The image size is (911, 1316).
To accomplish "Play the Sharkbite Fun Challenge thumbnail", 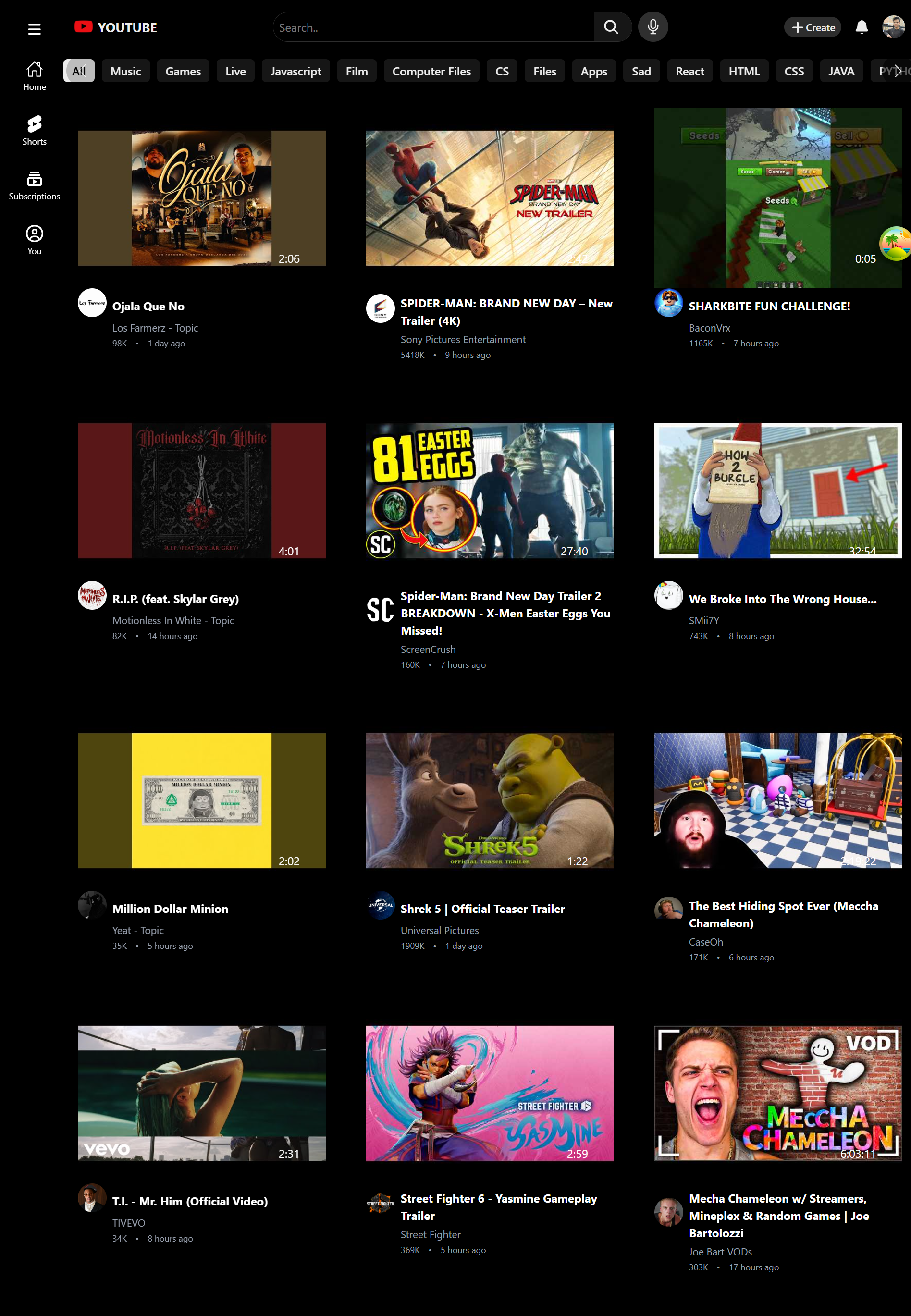I will (778, 198).
